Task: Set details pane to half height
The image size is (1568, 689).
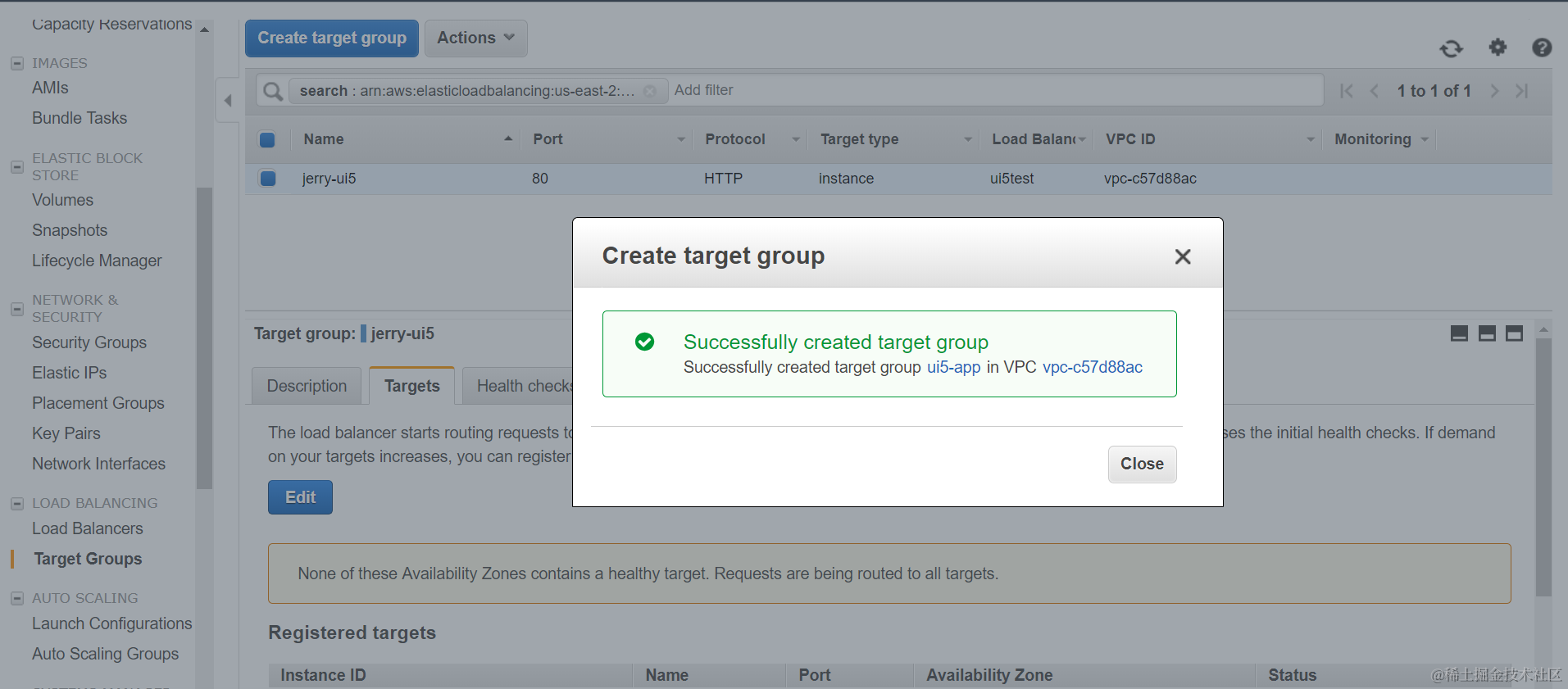Action: [1487, 333]
